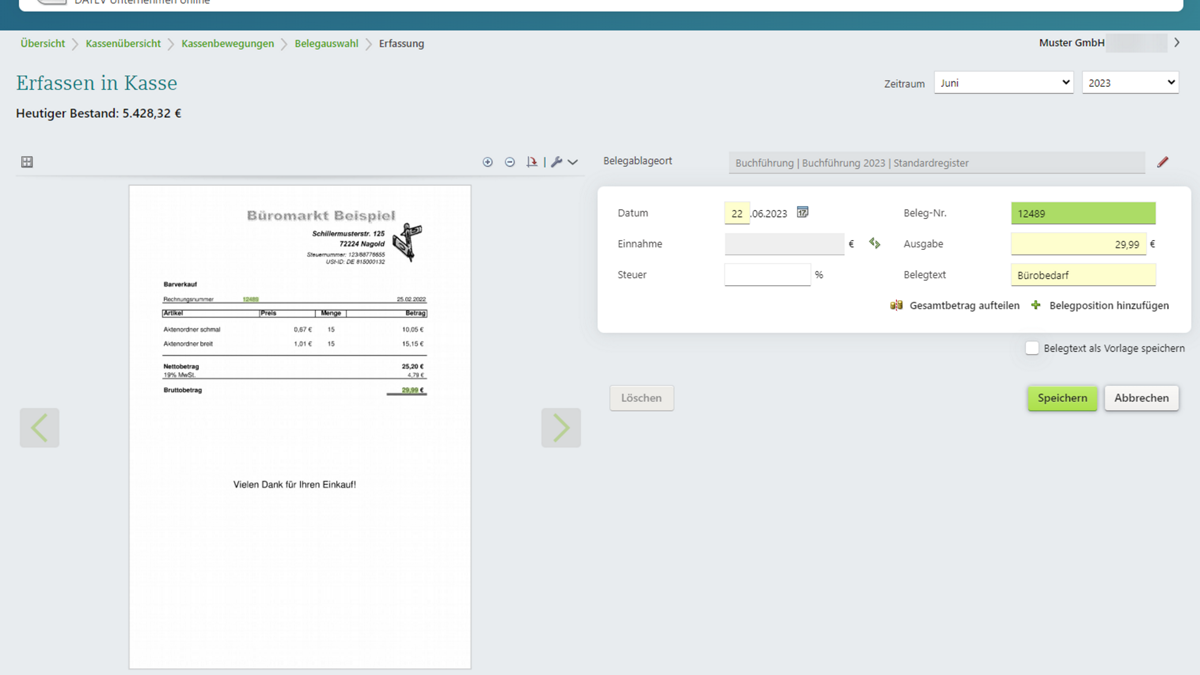The image size is (1200, 675).
Task: Focus the Beleg-Nr. field
Action: (1084, 213)
